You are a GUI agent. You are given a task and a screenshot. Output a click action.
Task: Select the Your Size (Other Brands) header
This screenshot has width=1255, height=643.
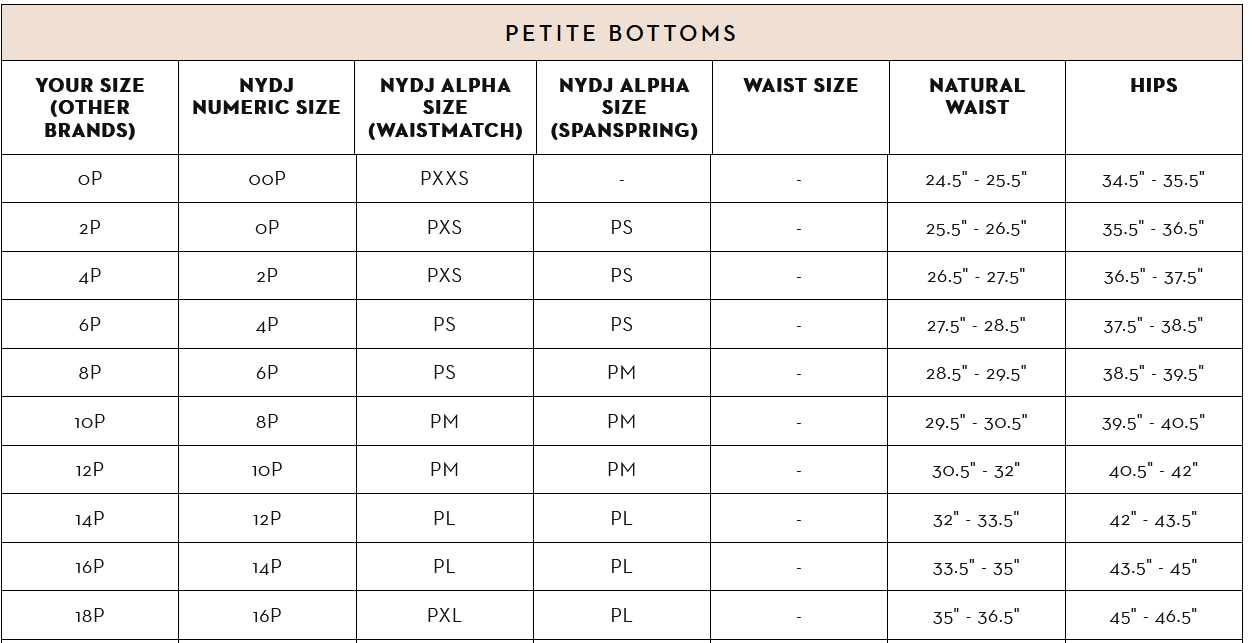tap(90, 107)
